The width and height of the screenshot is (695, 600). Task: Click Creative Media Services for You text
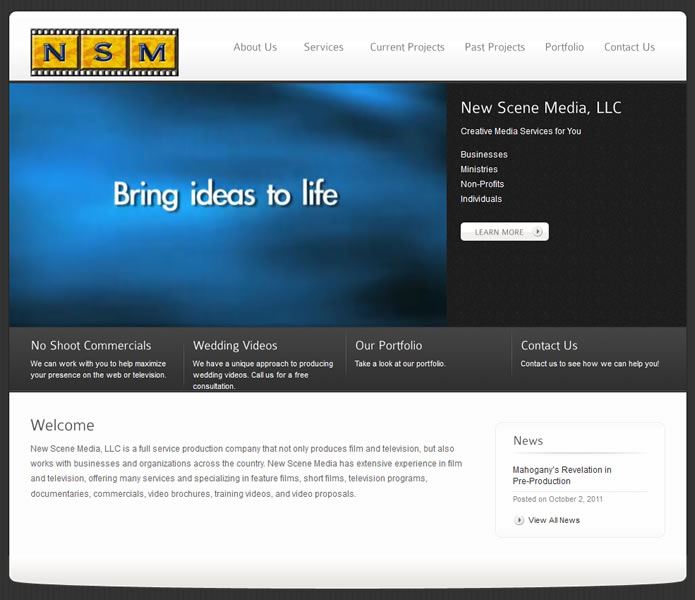tap(521, 131)
